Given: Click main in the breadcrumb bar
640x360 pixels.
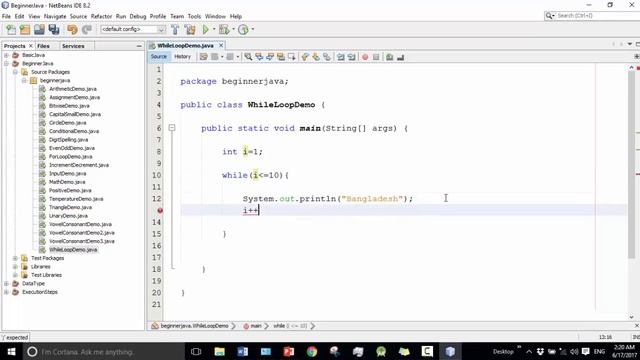Looking at the screenshot, I should coord(256,326).
